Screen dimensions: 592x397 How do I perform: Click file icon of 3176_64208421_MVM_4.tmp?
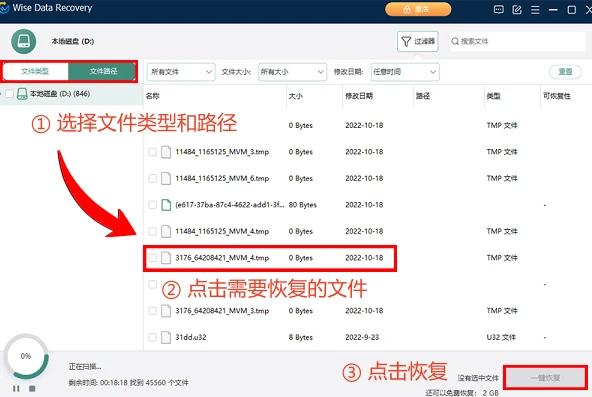tap(166, 258)
